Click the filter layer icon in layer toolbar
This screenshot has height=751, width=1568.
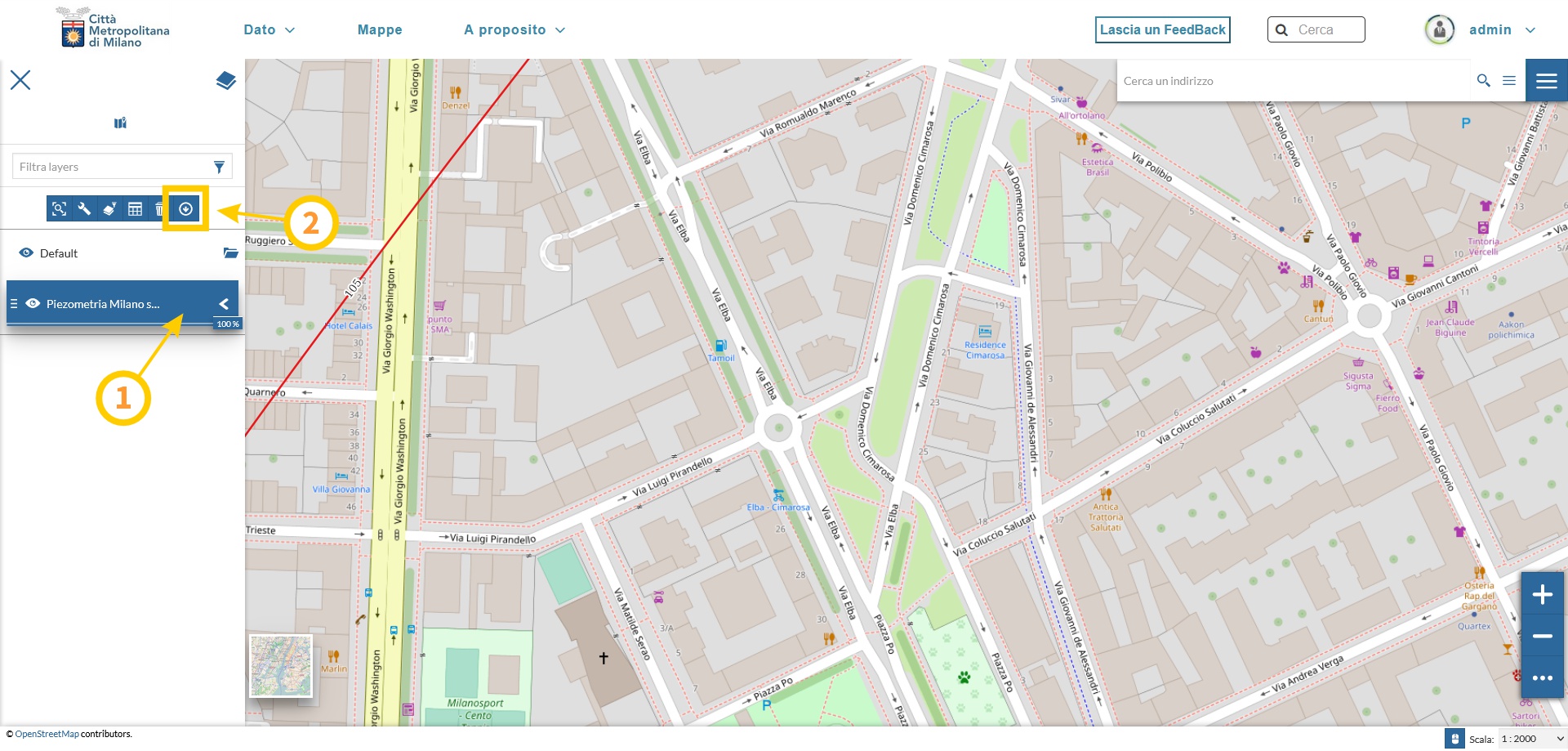point(109,209)
